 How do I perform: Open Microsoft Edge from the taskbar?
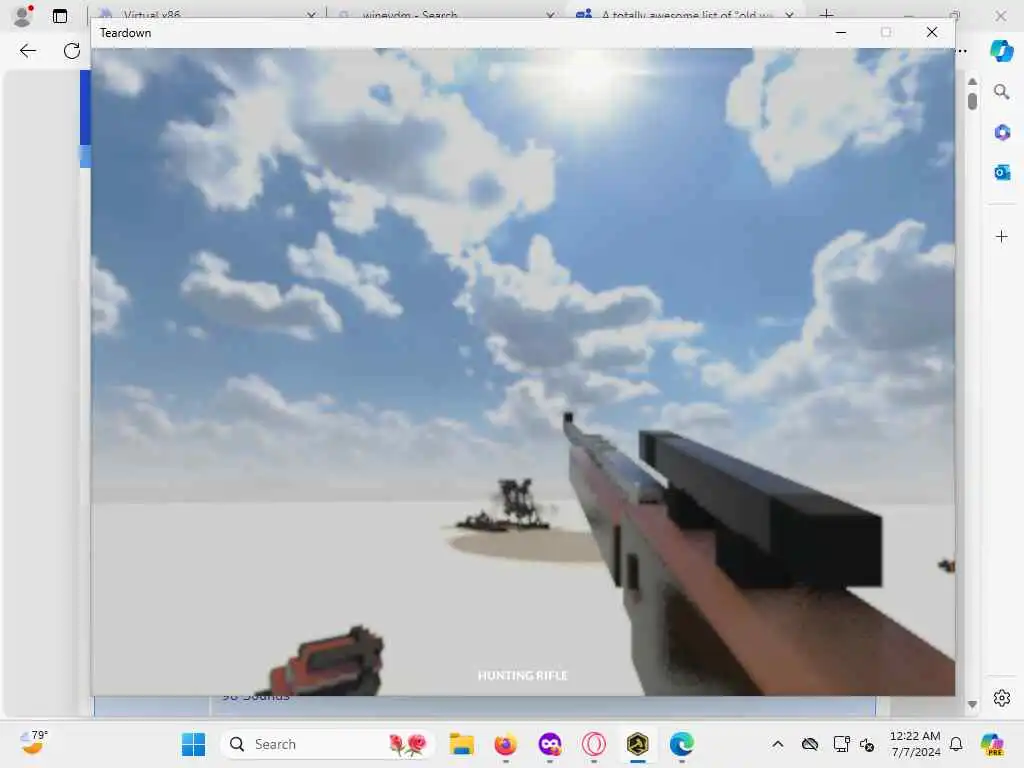tap(682, 744)
